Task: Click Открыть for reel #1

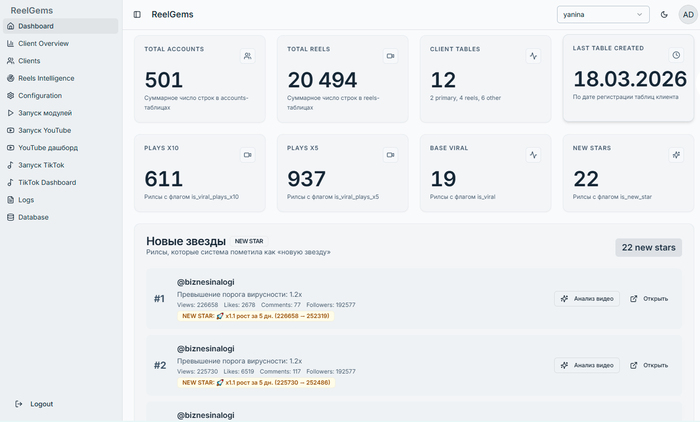Action: [649, 299]
